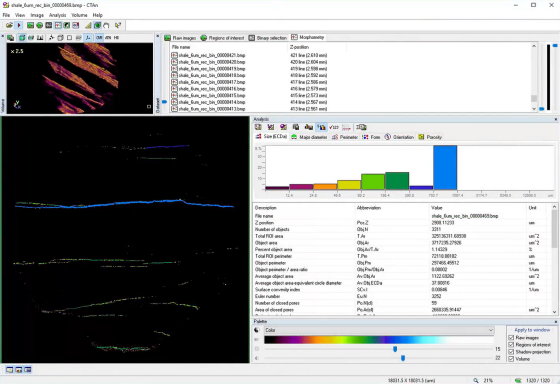The image size is (560, 384).
Task: Click the yellow triangle ruler toolbar icon
Action: click(88, 25)
